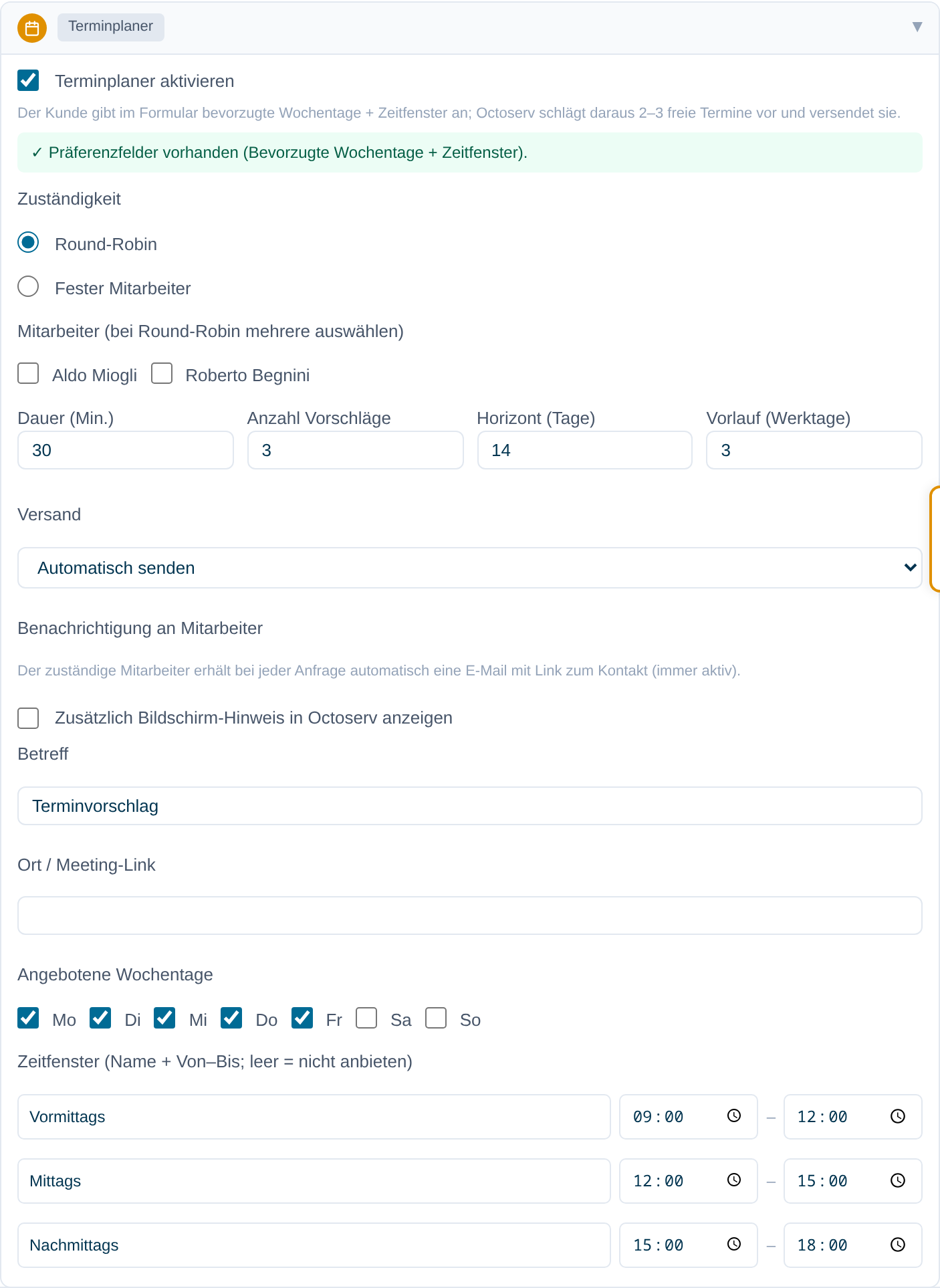Open clock icon for Mittags end time
Viewport: 940px width, 1288px height.
[x=898, y=1180]
